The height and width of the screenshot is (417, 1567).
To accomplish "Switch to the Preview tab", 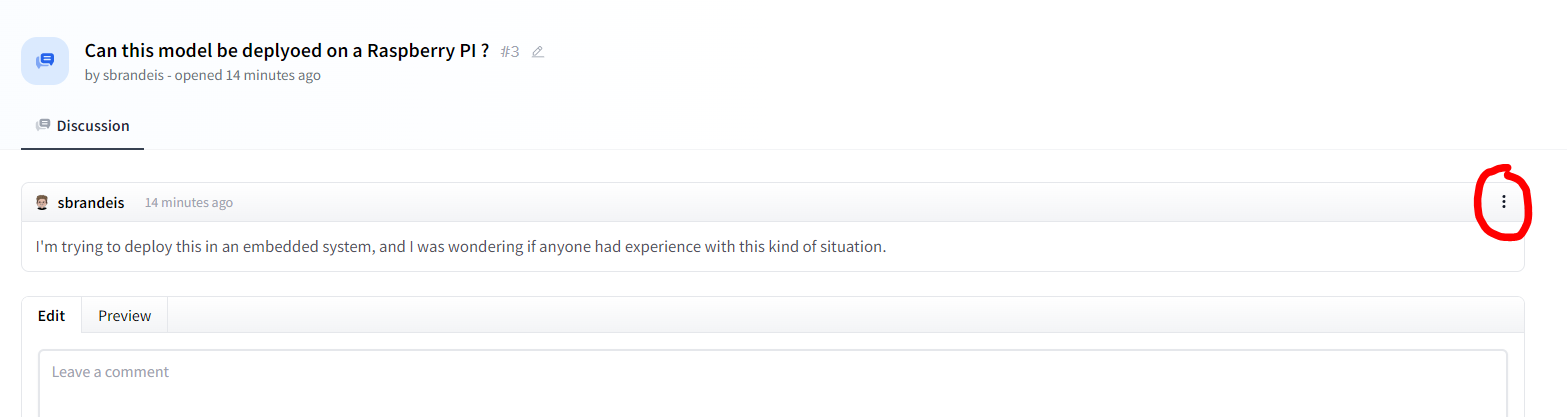I will pyautogui.click(x=125, y=316).
